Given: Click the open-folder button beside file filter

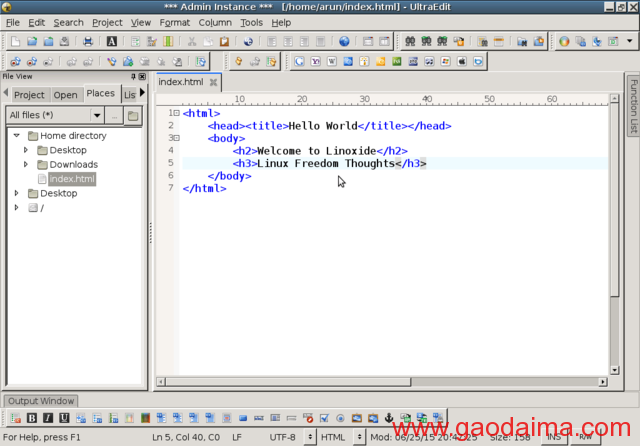Looking at the screenshot, I should (x=133, y=116).
